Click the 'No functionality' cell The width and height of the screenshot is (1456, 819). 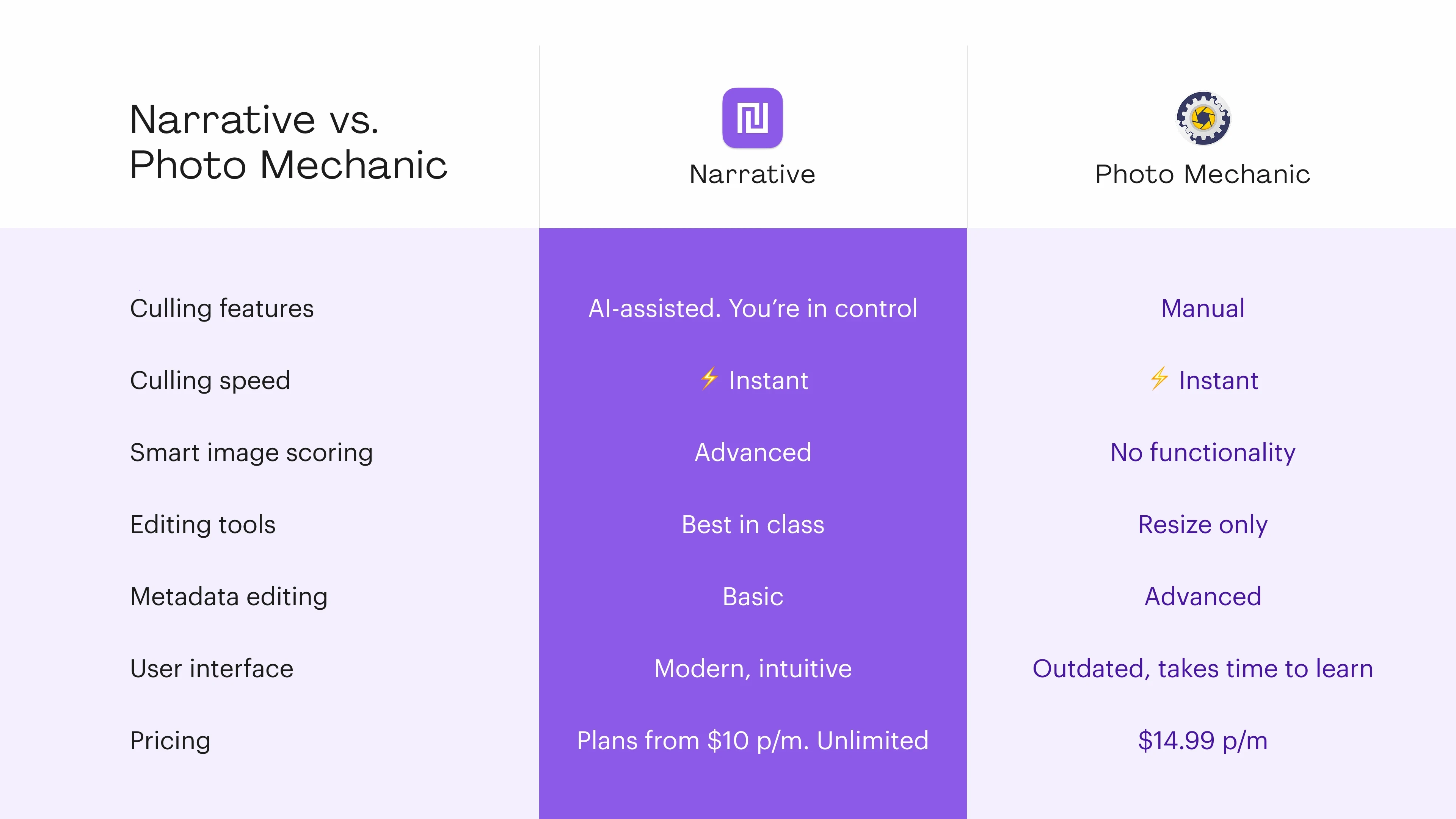1203,453
